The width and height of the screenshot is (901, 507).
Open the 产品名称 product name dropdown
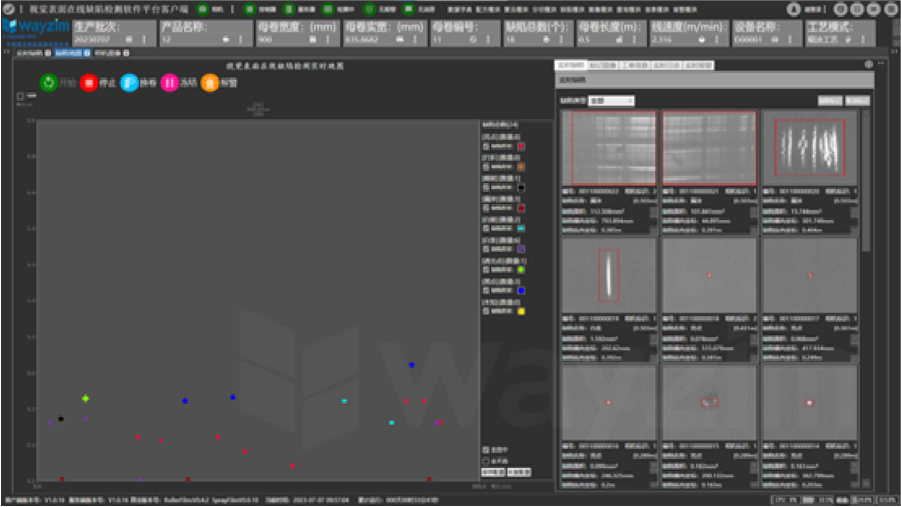click(x=225, y=40)
